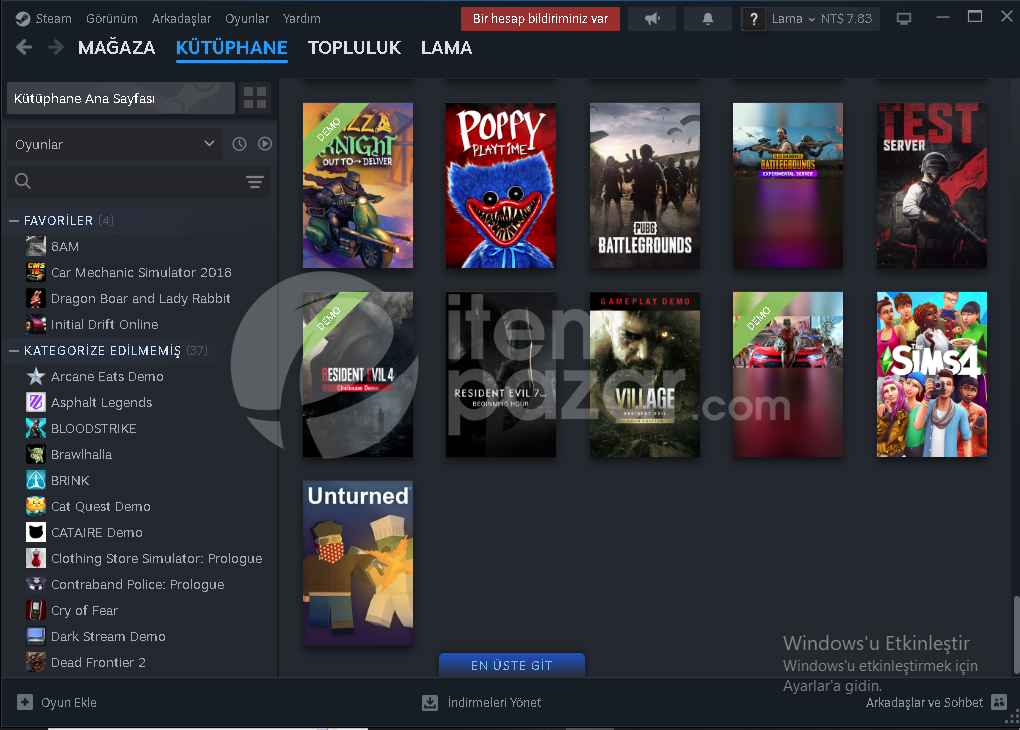Click 'Bir hesap bildiriminiz var' alert button

tap(540, 19)
